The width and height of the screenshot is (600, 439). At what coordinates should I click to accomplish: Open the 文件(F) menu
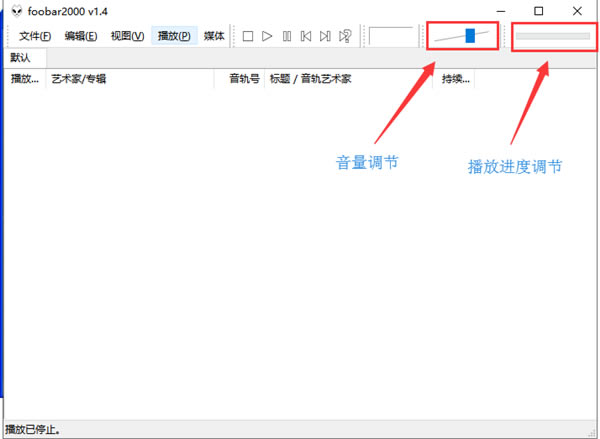click(35, 36)
